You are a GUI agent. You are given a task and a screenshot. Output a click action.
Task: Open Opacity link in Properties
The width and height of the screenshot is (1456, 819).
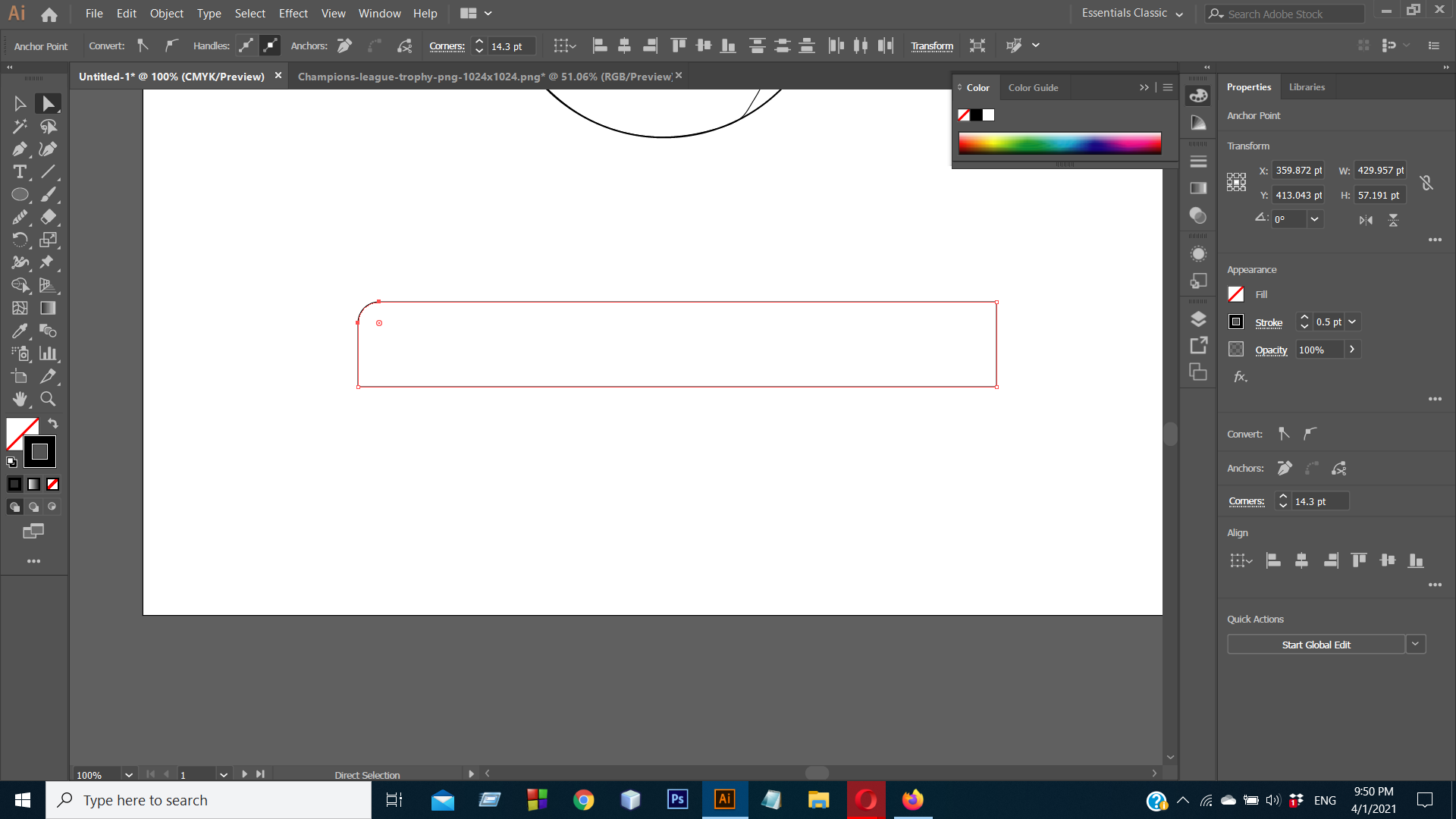click(x=1271, y=350)
